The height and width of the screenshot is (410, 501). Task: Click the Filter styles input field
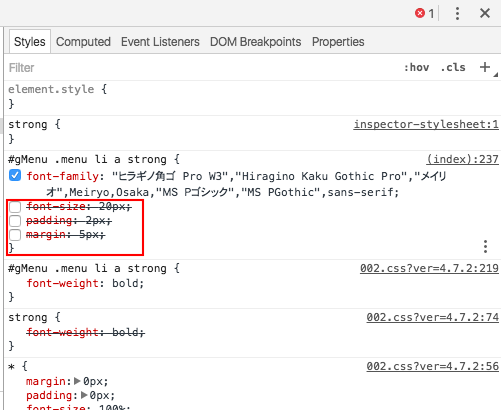click(x=200, y=68)
